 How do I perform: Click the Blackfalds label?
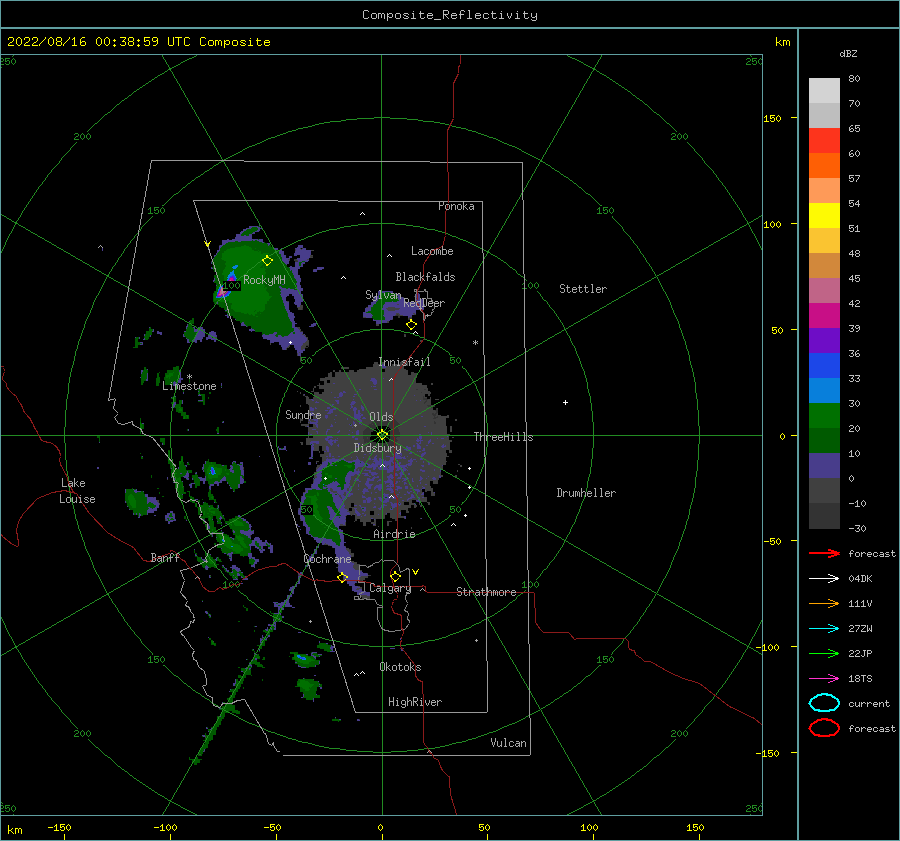click(x=425, y=277)
